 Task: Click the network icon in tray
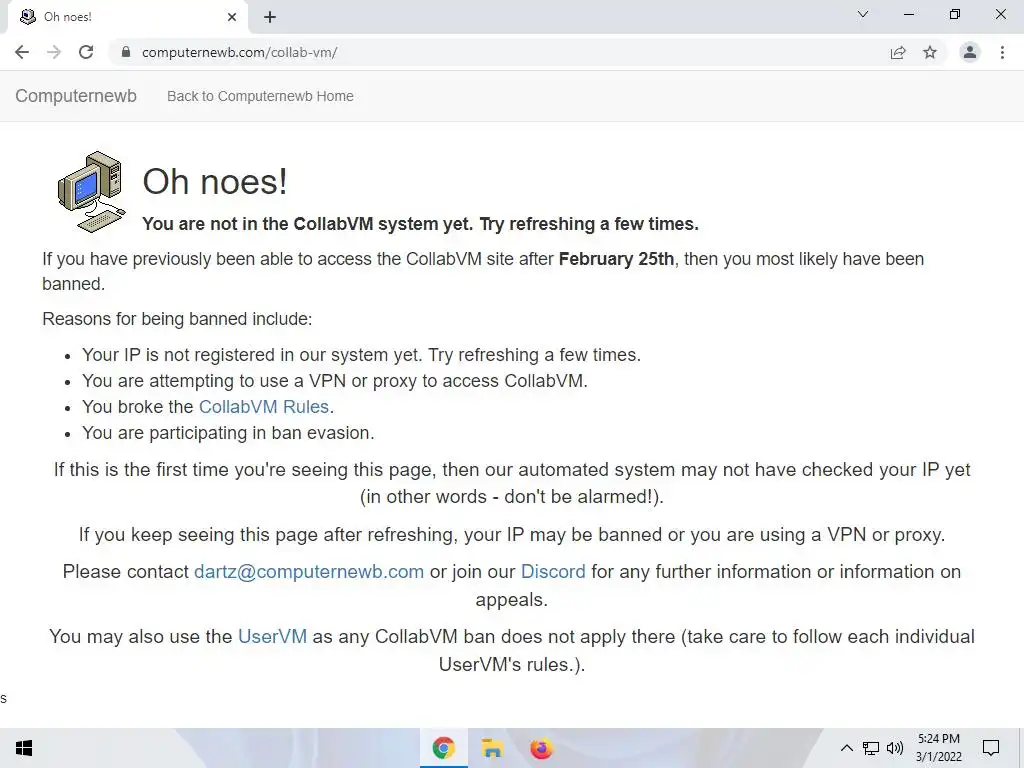(x=871, y=748)
